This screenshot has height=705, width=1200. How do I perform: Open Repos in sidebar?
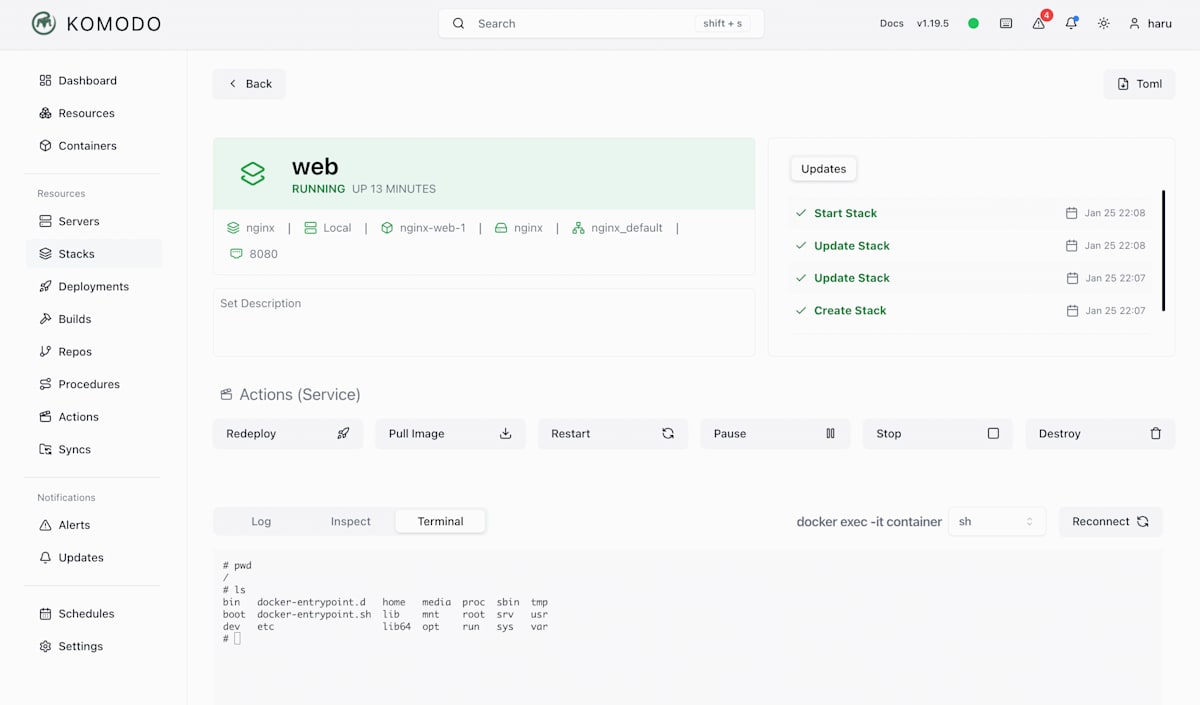pos(94,351)
